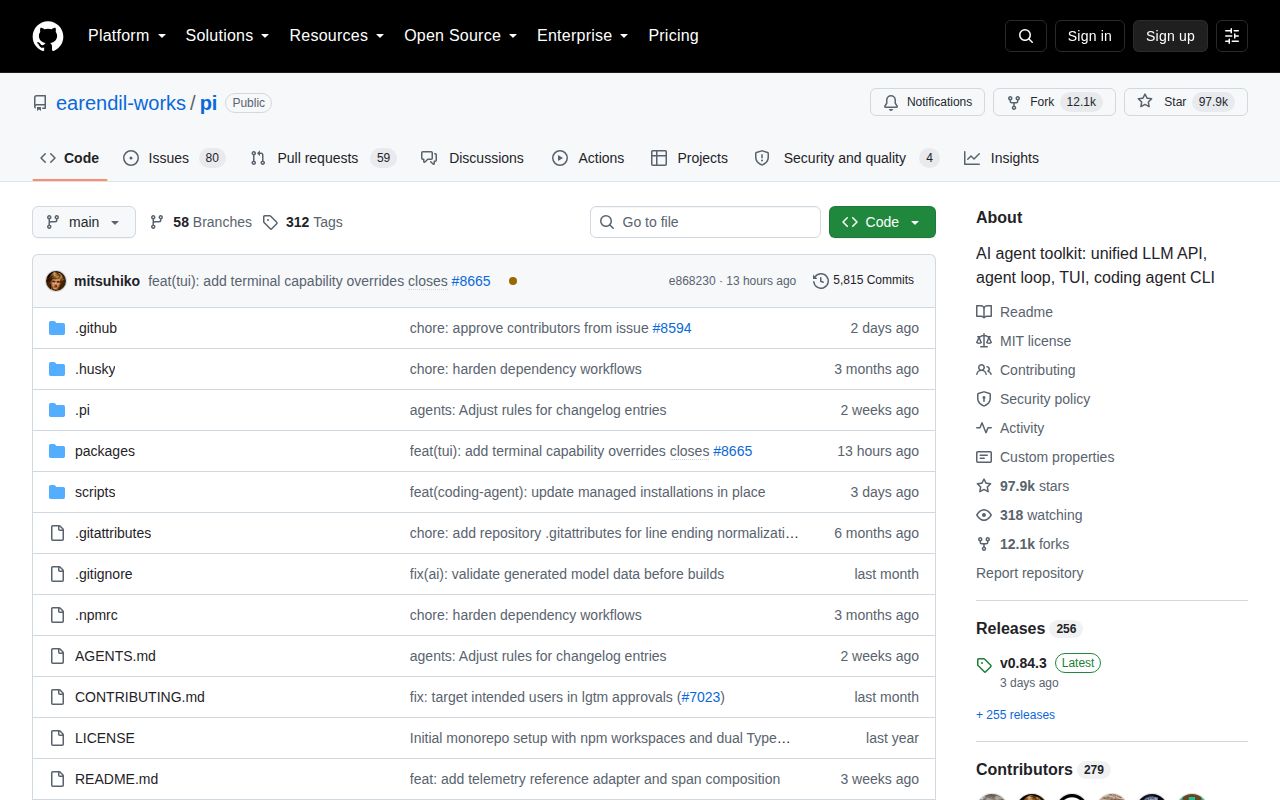Click the search magnifier icon in header
The image size is (1280, 800).
(x=1026, y=36)
